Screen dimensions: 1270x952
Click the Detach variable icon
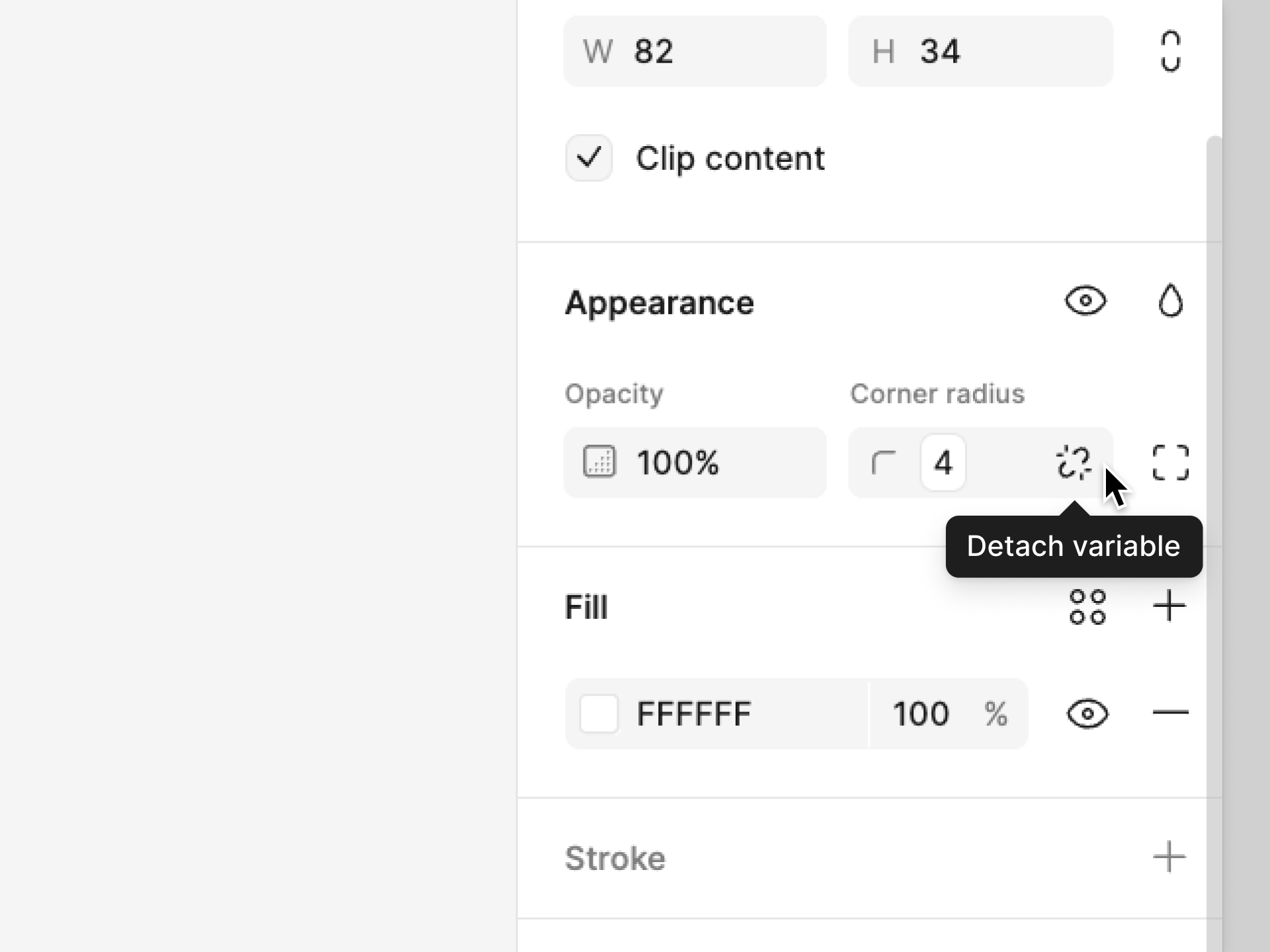1073,462
